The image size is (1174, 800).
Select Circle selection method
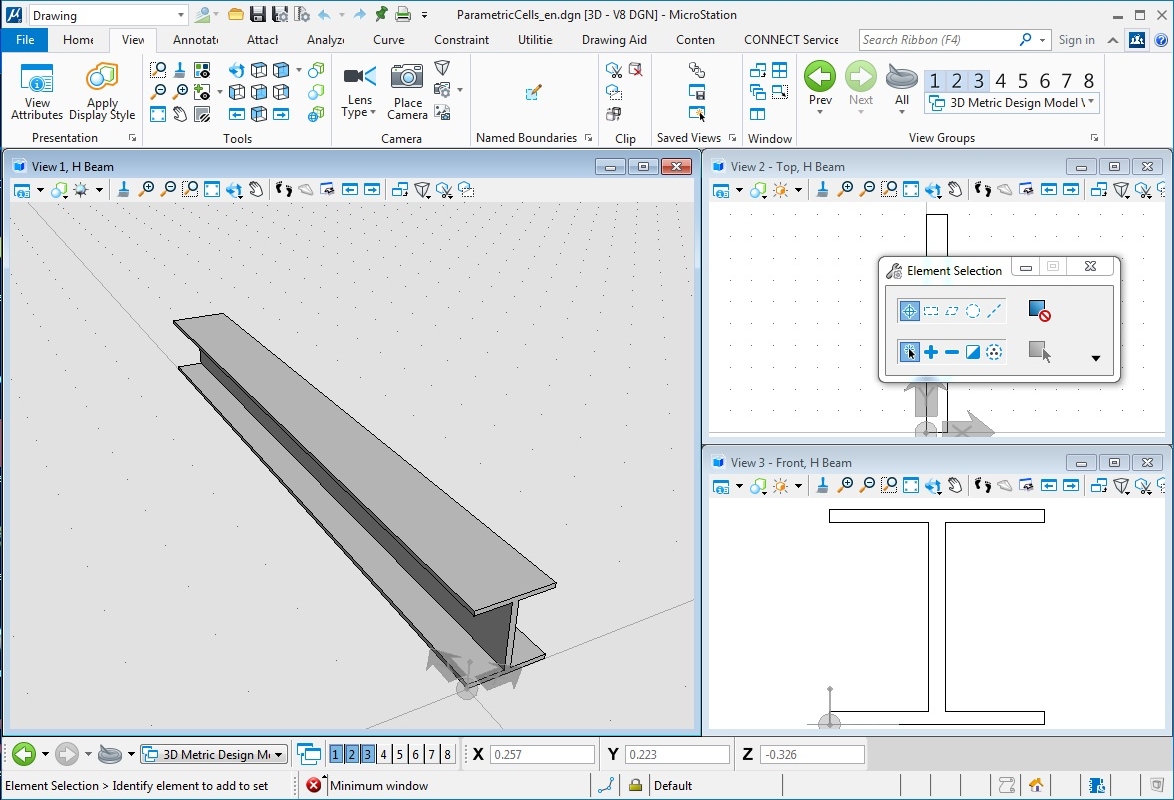[973, 311]
